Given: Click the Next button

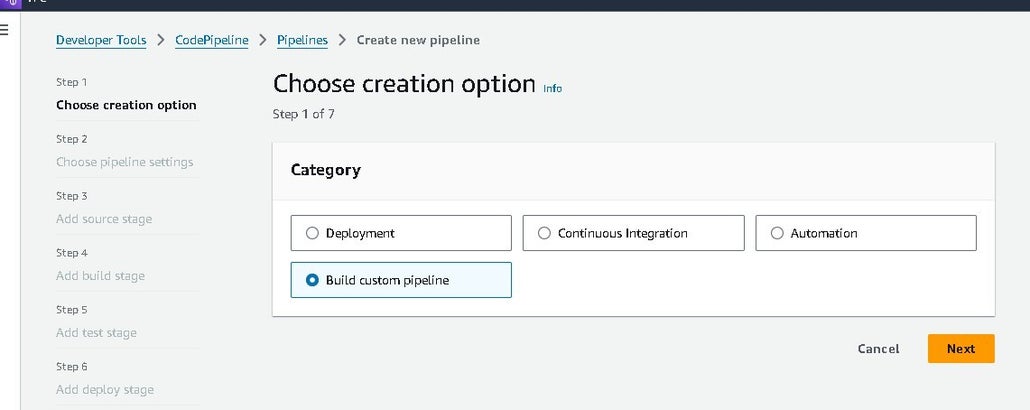Looking at the screenshot, I should [960, 348].
